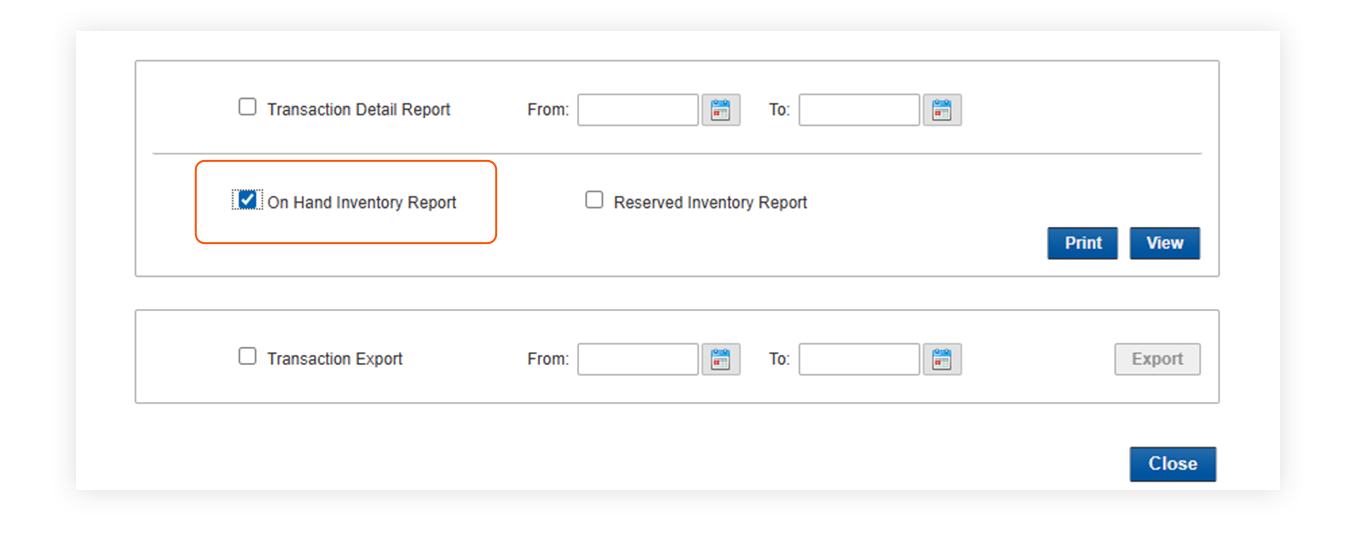Image resolution: width=1360 pixels, height=541 pixels.
Task: Focus the Transaction Export From date field
Action: (x=638, y=359)
